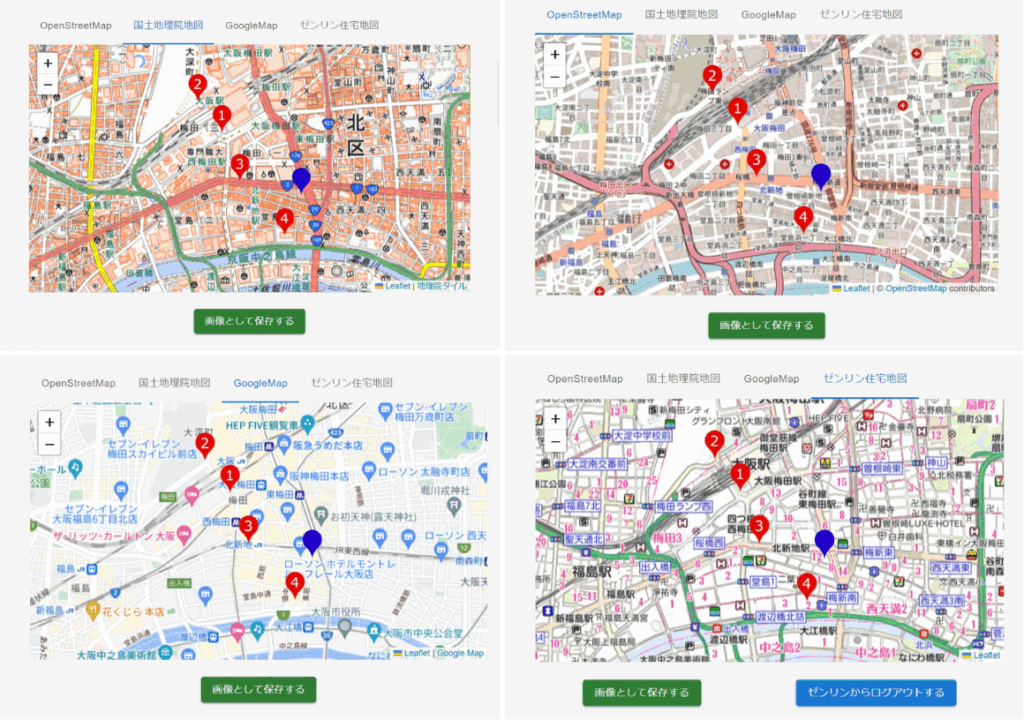Zoom in on the OpenStreetMap map
This screenshot has width=1024, height=720.
click(x=554, y=54)
